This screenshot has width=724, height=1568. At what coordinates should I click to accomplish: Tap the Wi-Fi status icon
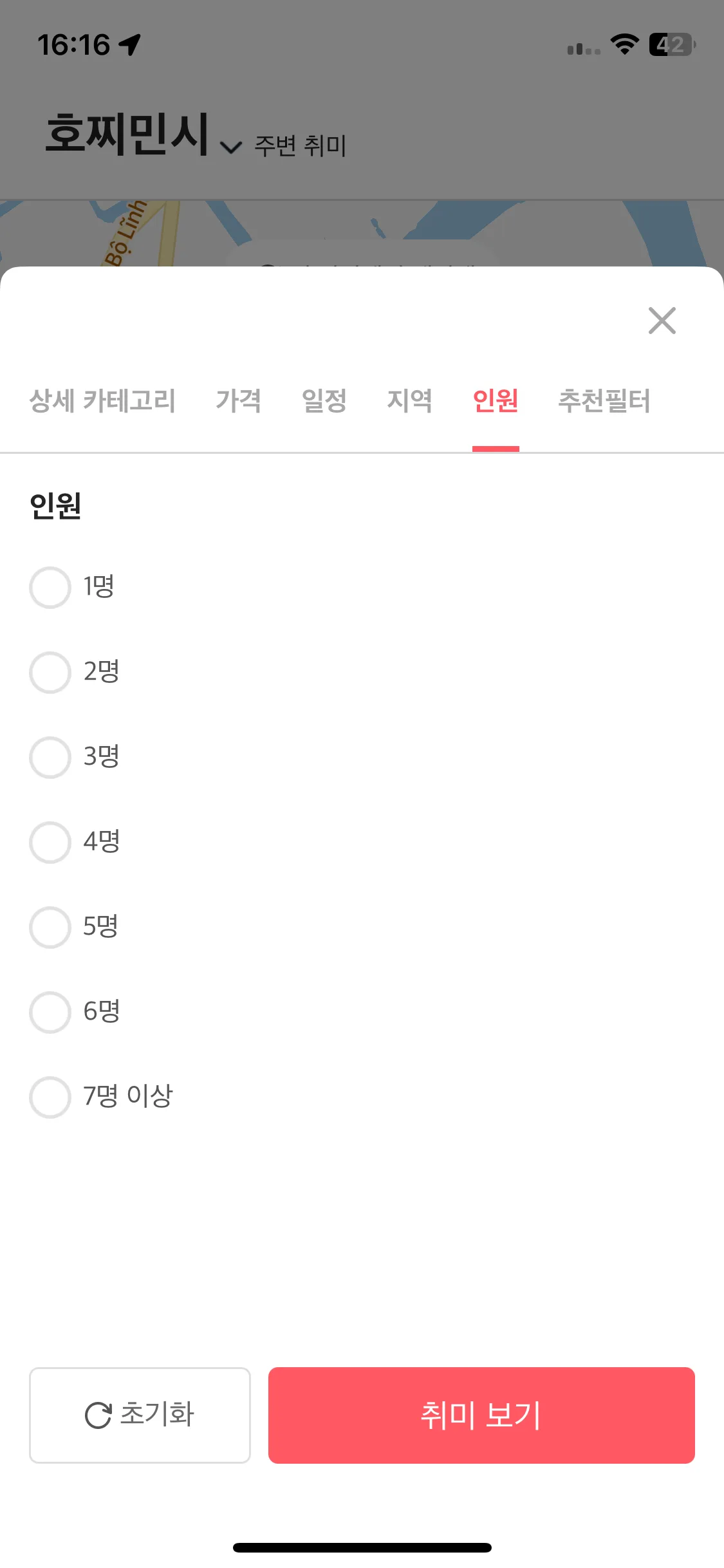pos(624,44)
